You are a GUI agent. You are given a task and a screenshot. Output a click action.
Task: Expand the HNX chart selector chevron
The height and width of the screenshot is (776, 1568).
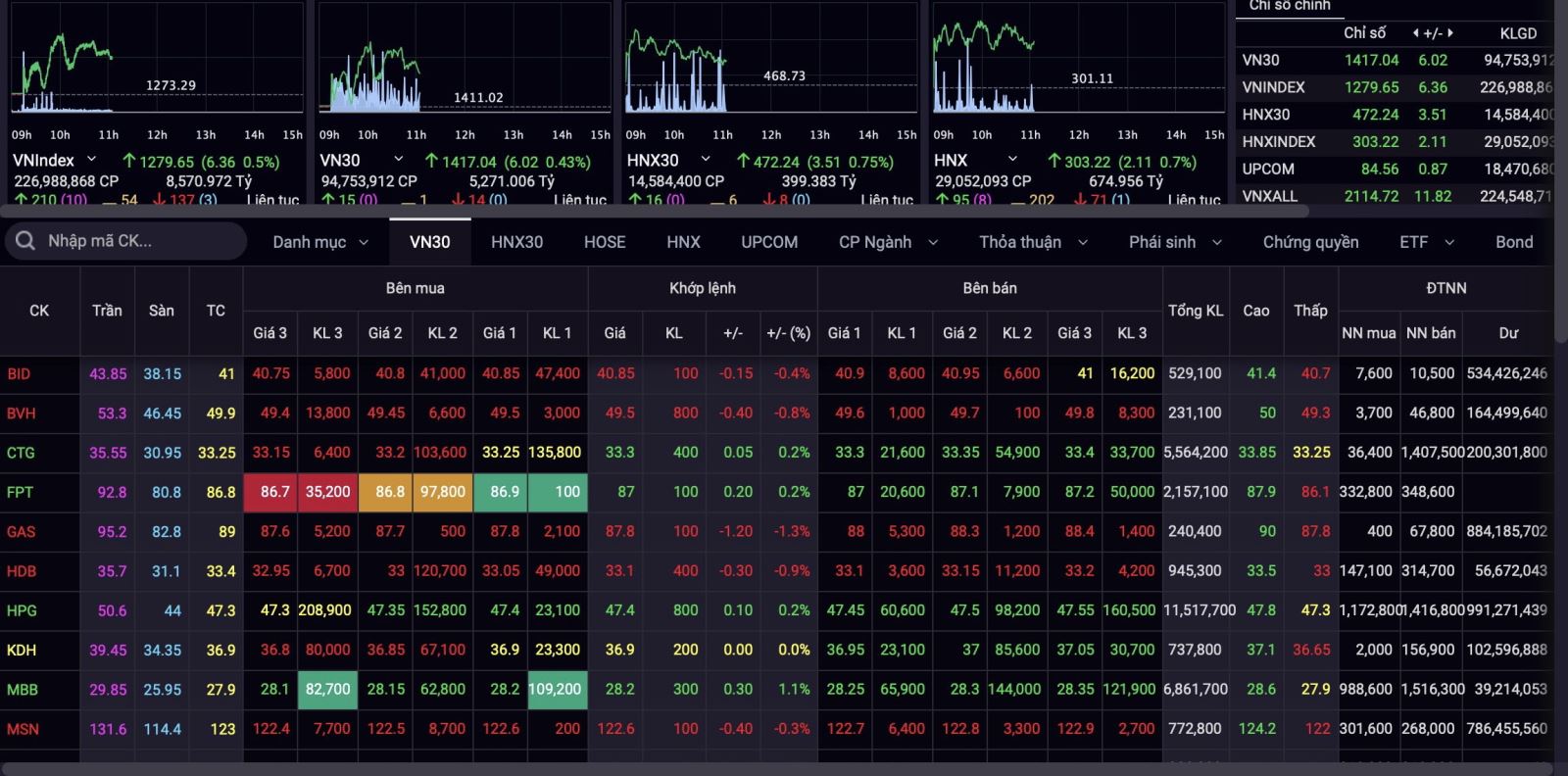[x=1012, y=159]
